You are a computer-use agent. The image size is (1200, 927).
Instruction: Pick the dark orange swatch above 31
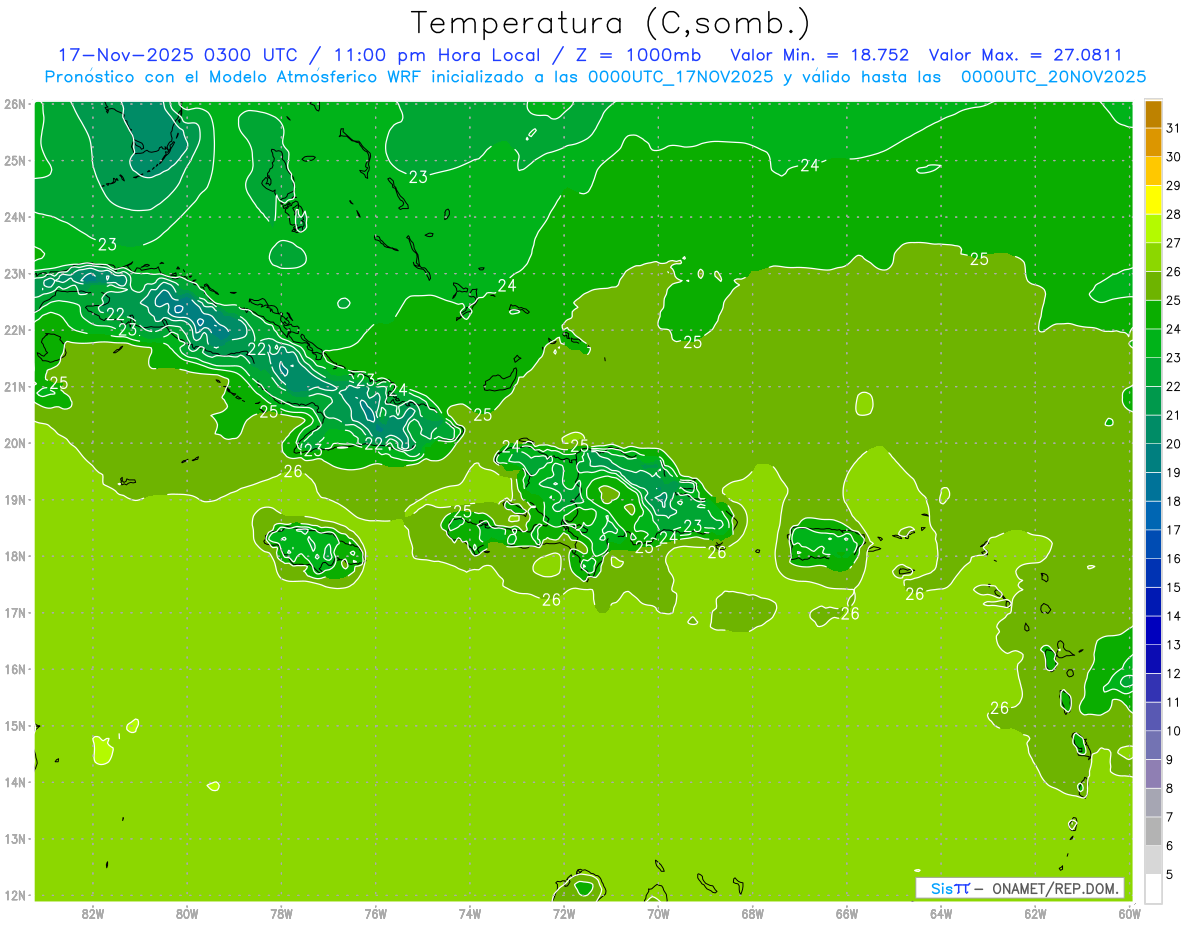[1153, 115]
